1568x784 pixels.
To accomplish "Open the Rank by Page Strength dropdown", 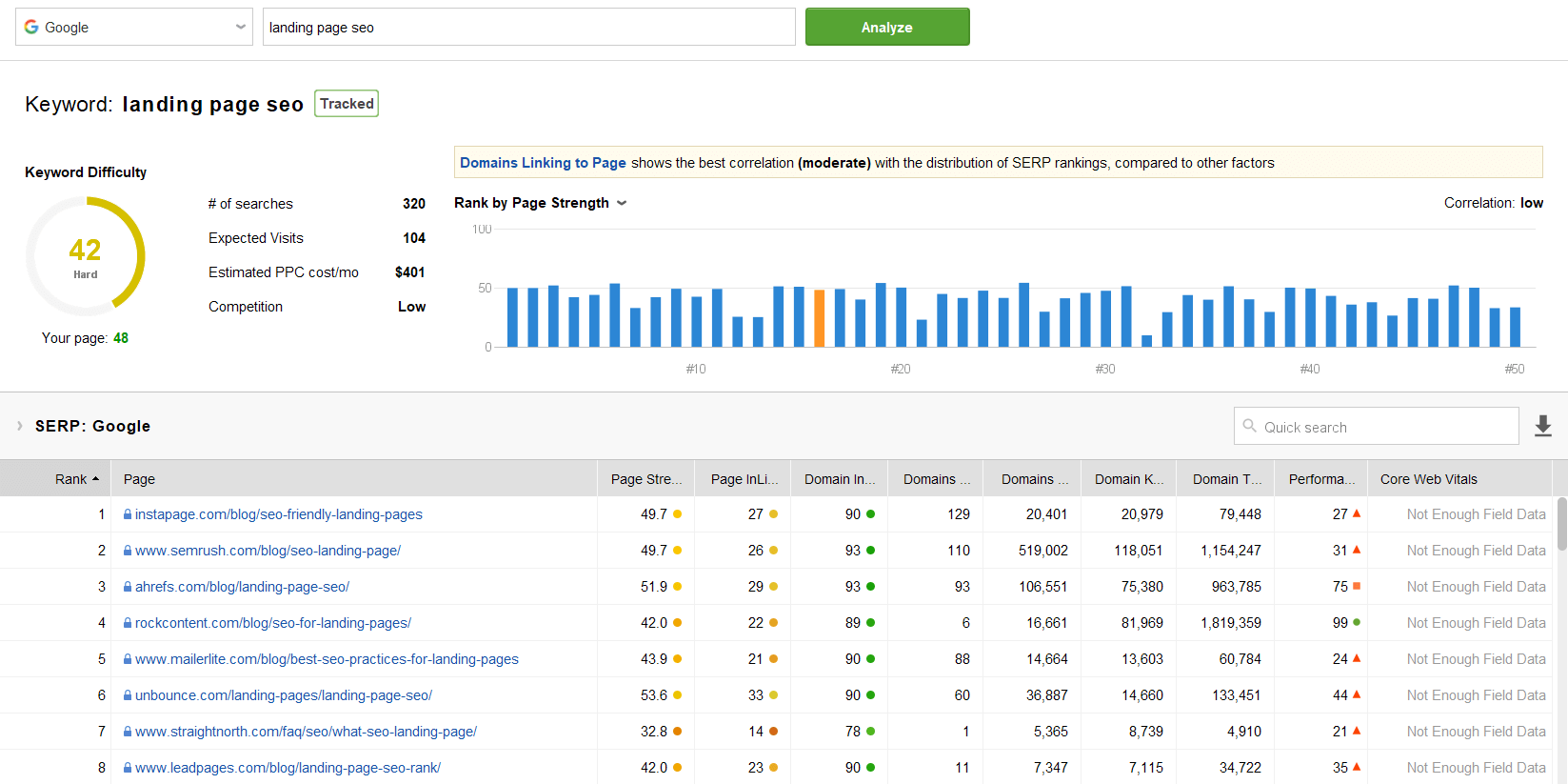I will (540, 203).
